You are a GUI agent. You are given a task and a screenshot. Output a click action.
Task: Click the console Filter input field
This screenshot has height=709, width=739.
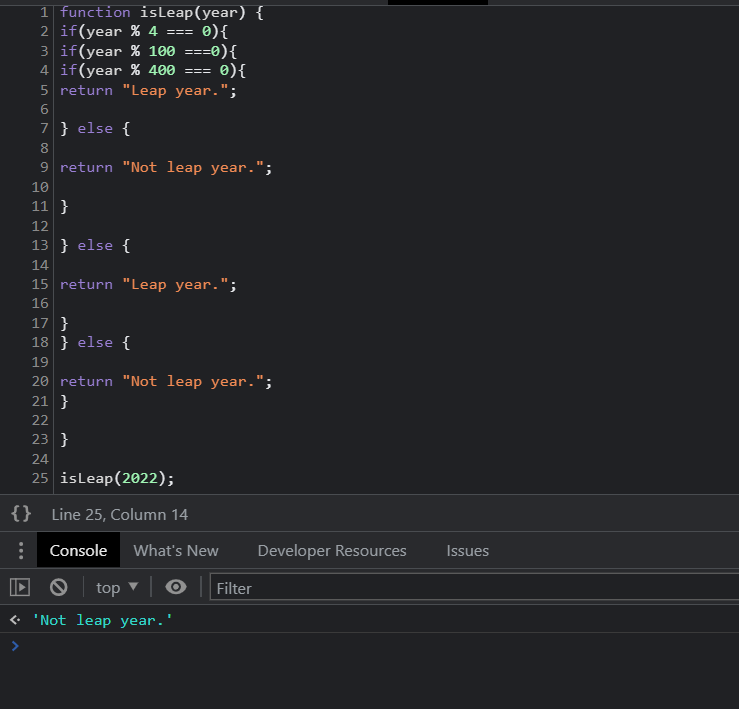coord(474,588)
